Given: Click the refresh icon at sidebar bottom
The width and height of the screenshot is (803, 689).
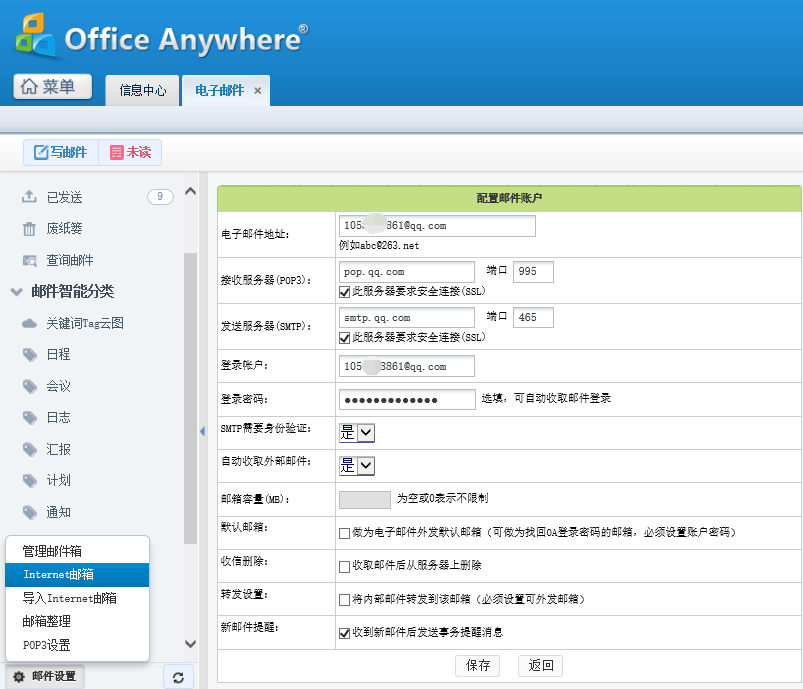Looking at the screenshot, I should coord(177,677).
